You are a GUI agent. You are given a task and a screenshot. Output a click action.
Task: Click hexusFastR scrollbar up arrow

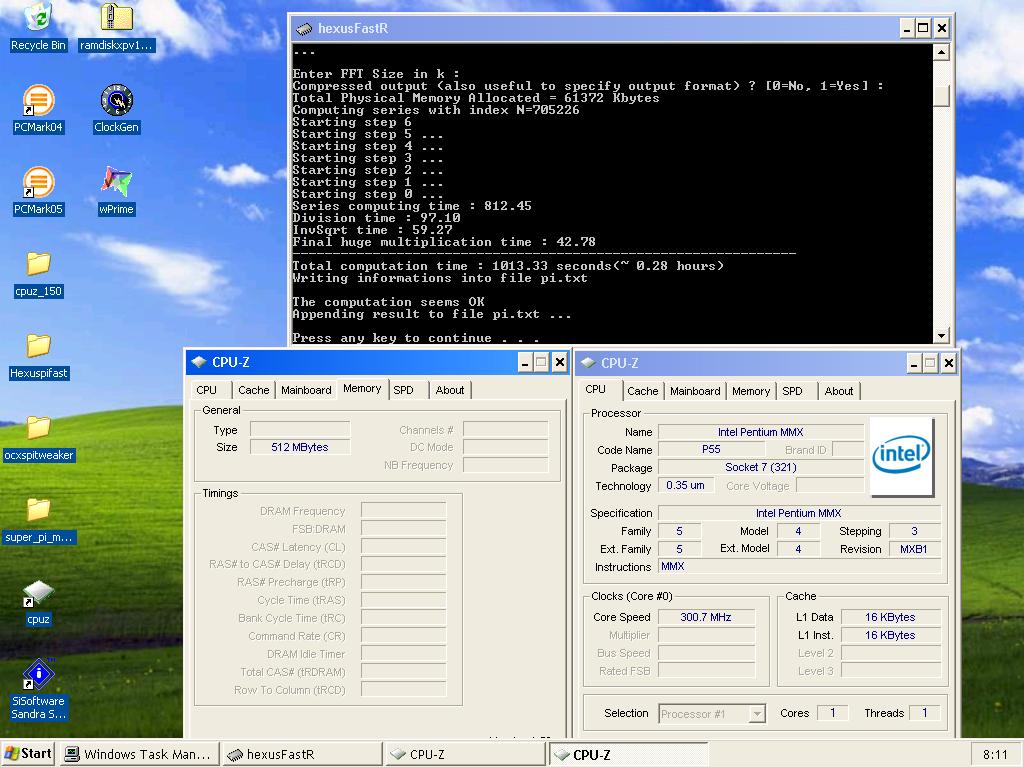941,52
